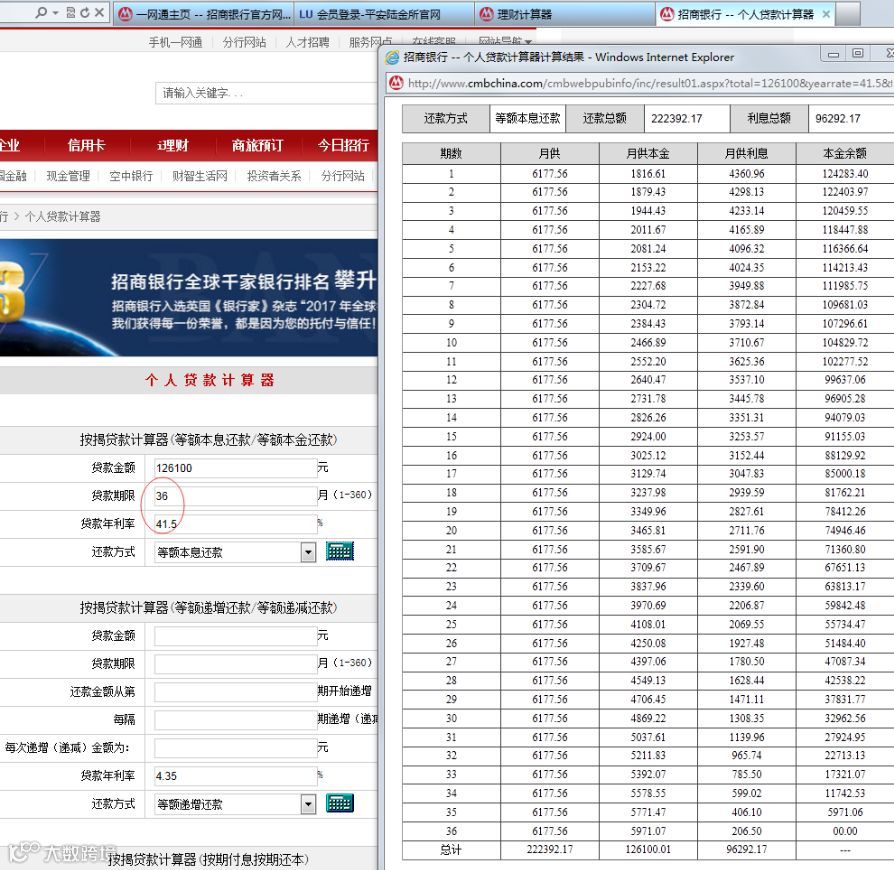Click the 人才招聘 link
The image size is (894, 870).
click(308, 42)
